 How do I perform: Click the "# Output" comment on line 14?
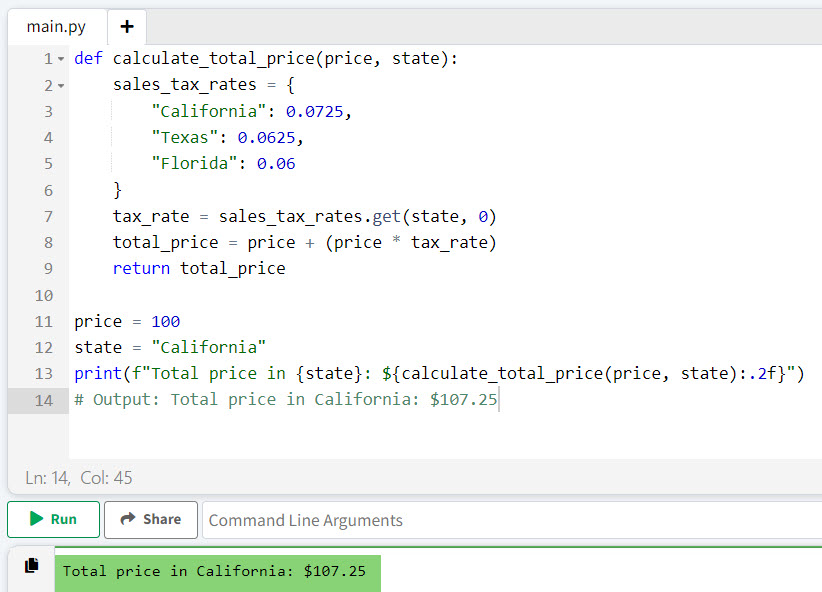click(x=286, y=400)
